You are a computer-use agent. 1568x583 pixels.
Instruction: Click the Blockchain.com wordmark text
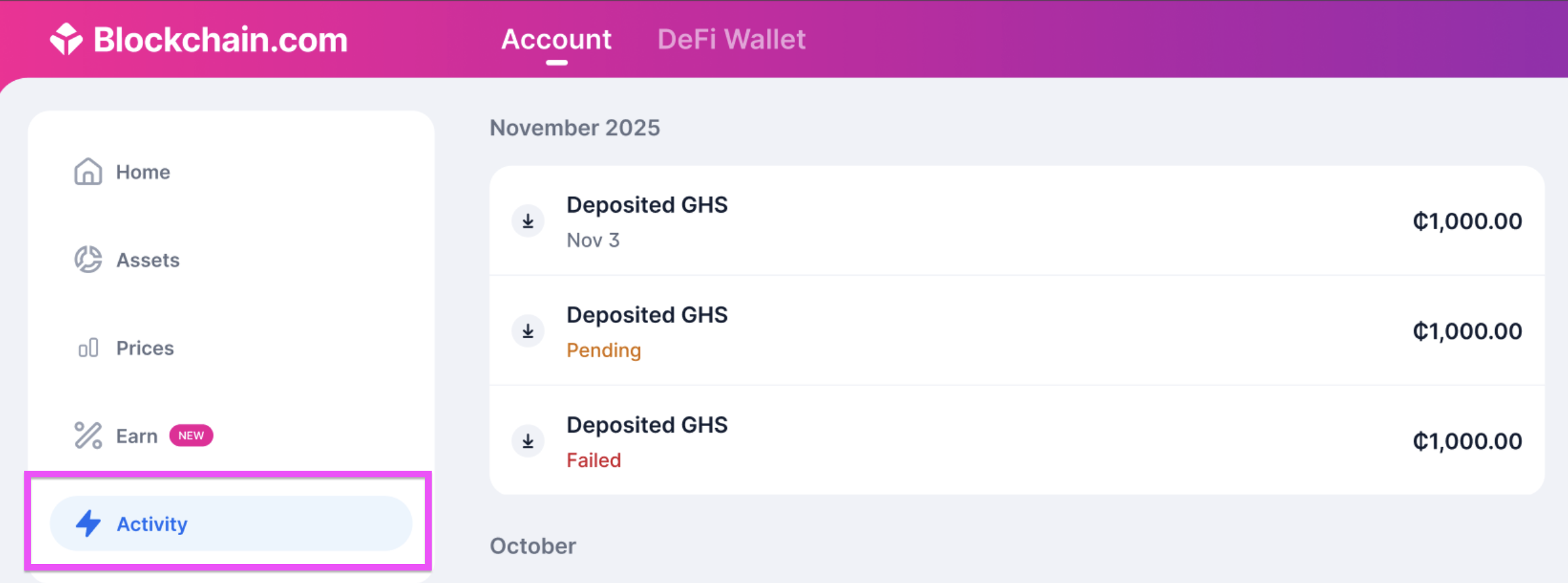(220, 39)
